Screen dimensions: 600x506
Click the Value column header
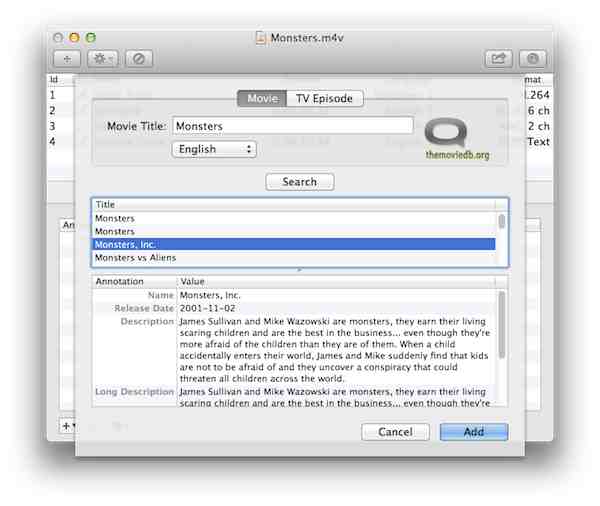click(x=337, y=281)
